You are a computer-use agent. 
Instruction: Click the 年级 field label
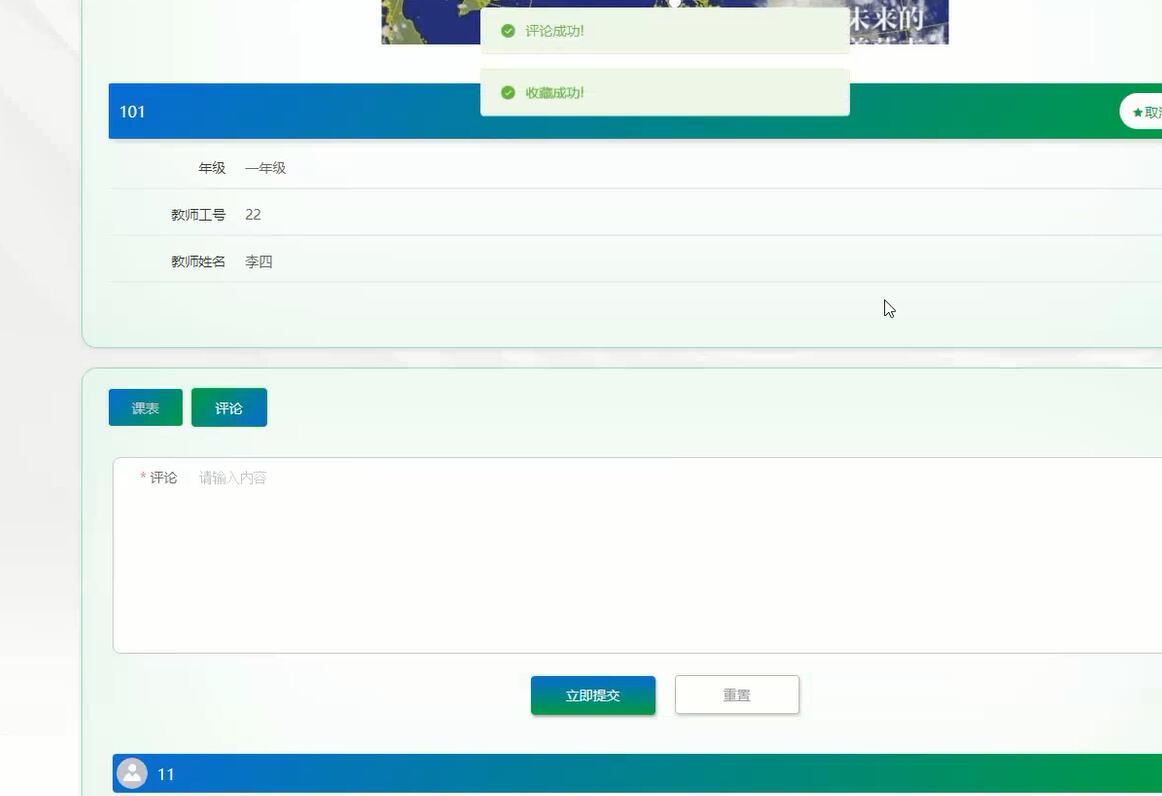coord(211,168)
